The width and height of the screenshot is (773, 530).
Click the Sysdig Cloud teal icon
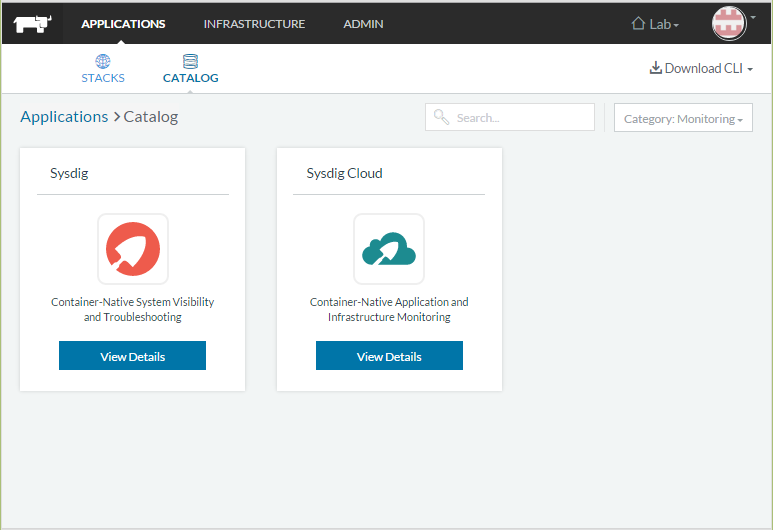coord(389,249)
